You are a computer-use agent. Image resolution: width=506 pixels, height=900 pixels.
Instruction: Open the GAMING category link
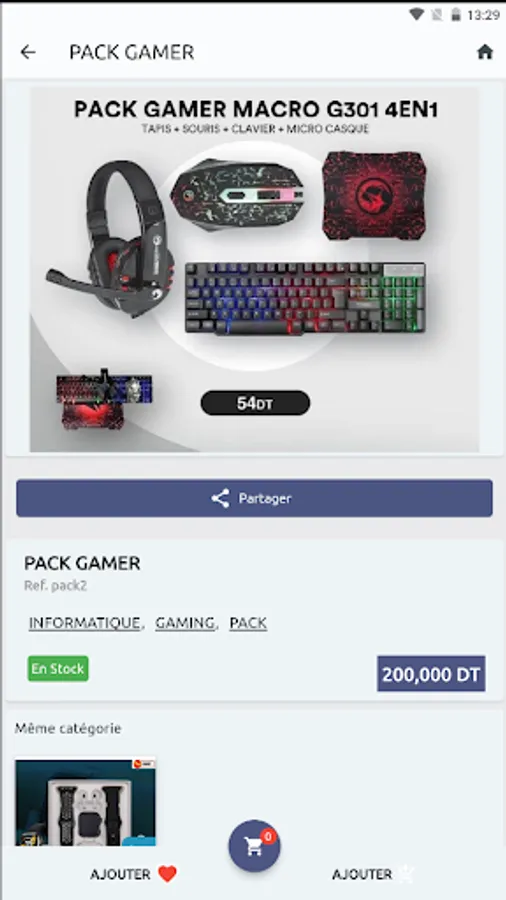185,623
